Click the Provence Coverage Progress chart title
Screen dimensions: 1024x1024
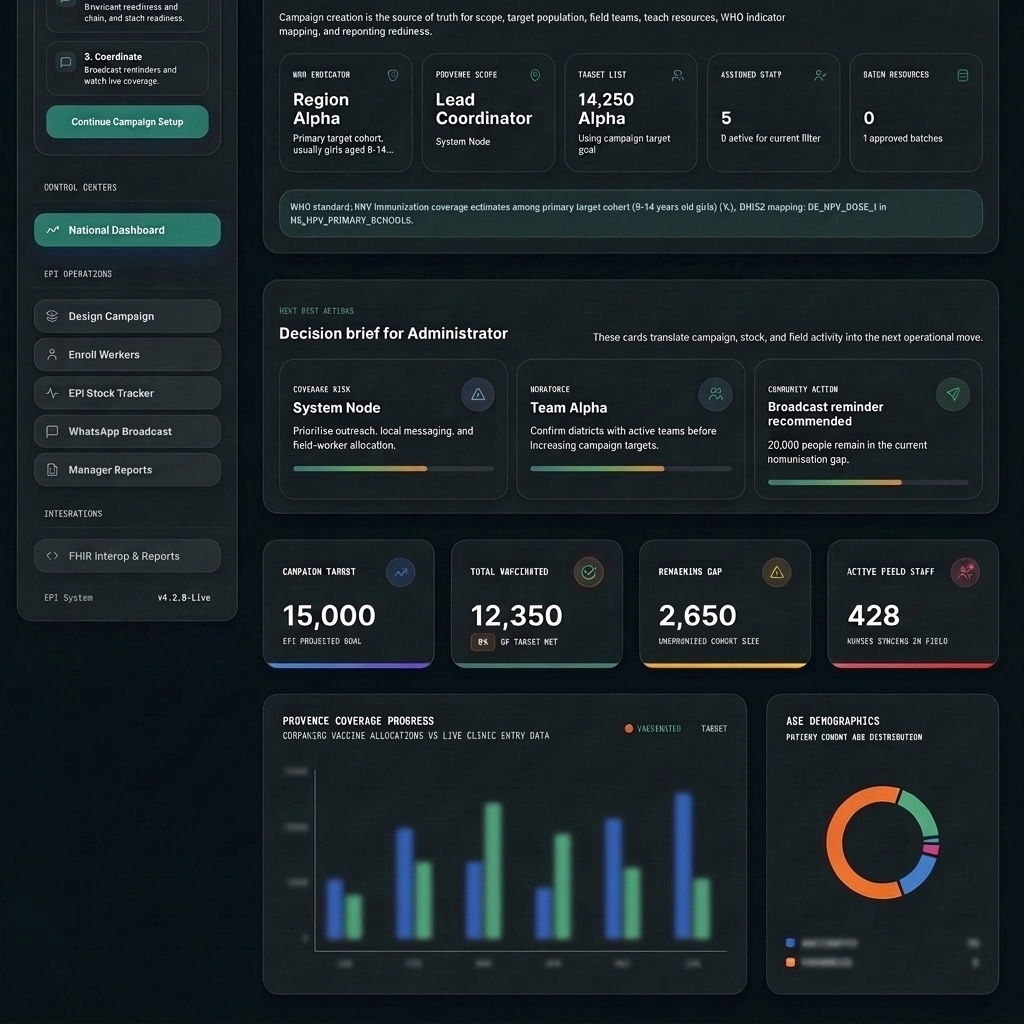click(358, 721)
